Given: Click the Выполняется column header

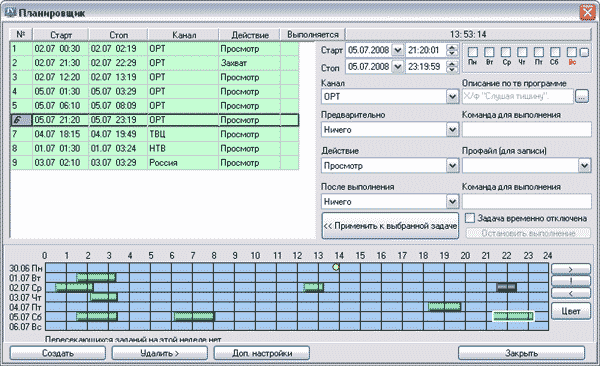Looking at the screenshot, I should (313, 35).
